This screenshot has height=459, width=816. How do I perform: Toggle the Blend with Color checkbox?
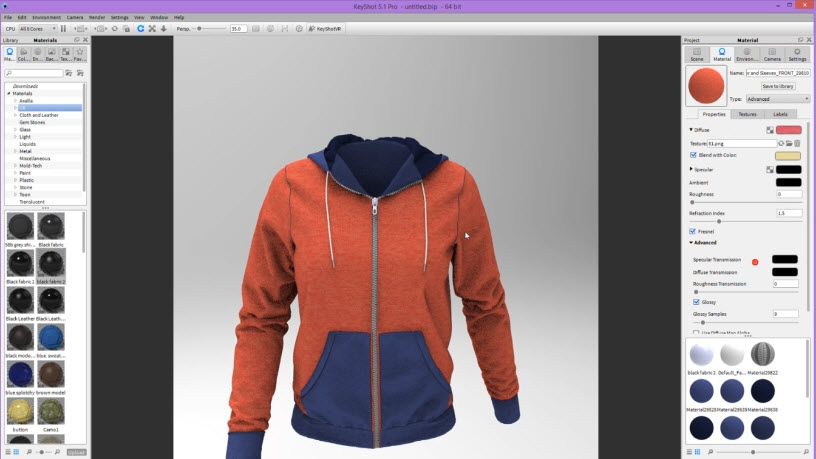click(693, 155)
